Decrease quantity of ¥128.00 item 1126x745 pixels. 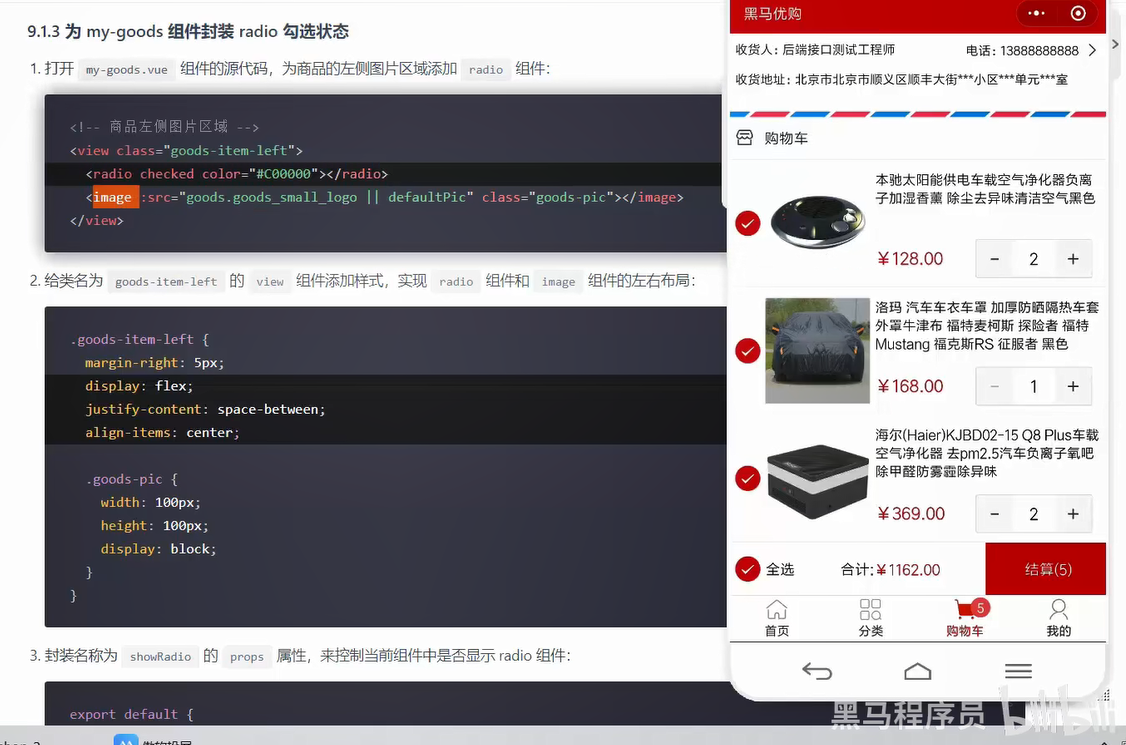[x=995, y=259]
